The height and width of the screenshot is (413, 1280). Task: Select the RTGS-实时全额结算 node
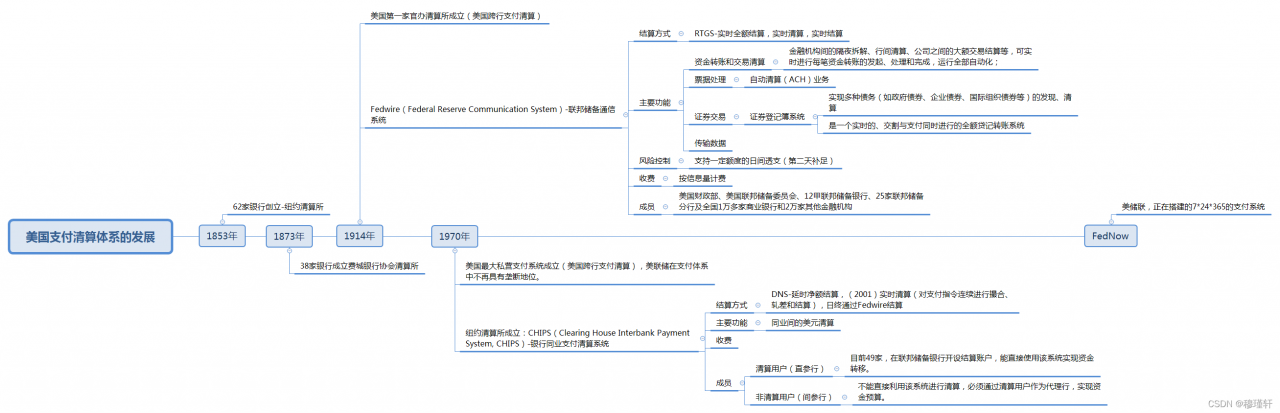pos(768,34)
